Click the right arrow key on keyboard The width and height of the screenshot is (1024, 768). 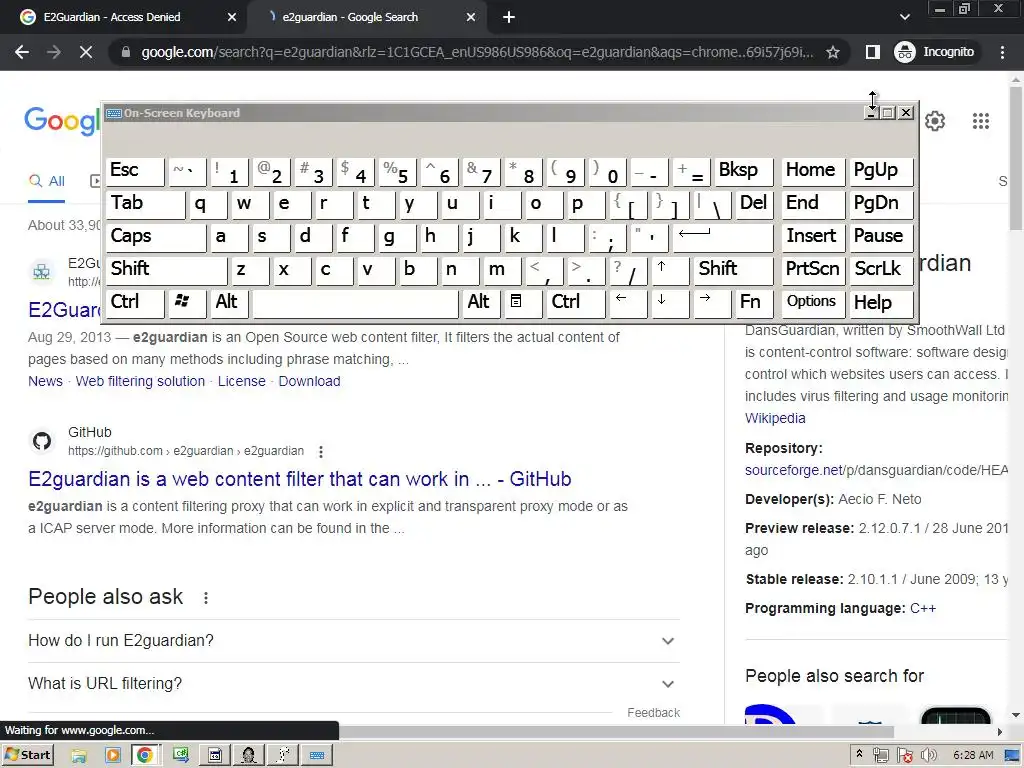711,302
